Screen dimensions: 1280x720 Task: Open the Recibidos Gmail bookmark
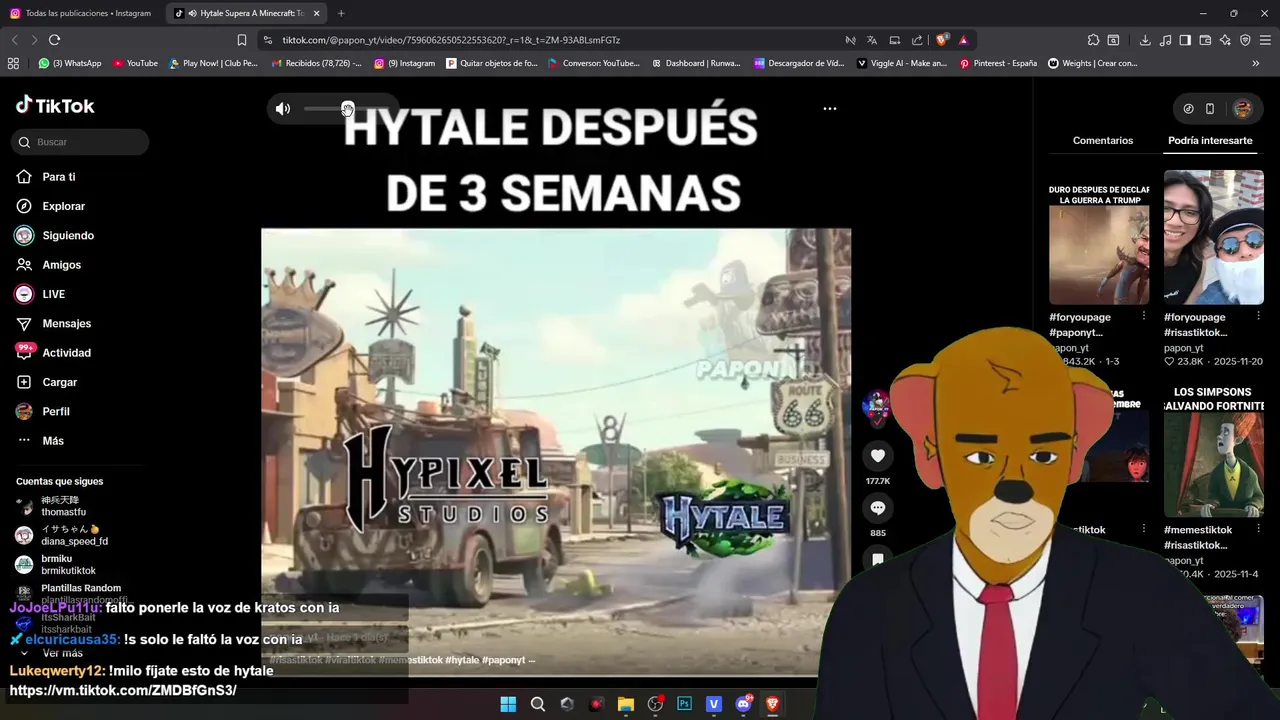tap(316, 63)
